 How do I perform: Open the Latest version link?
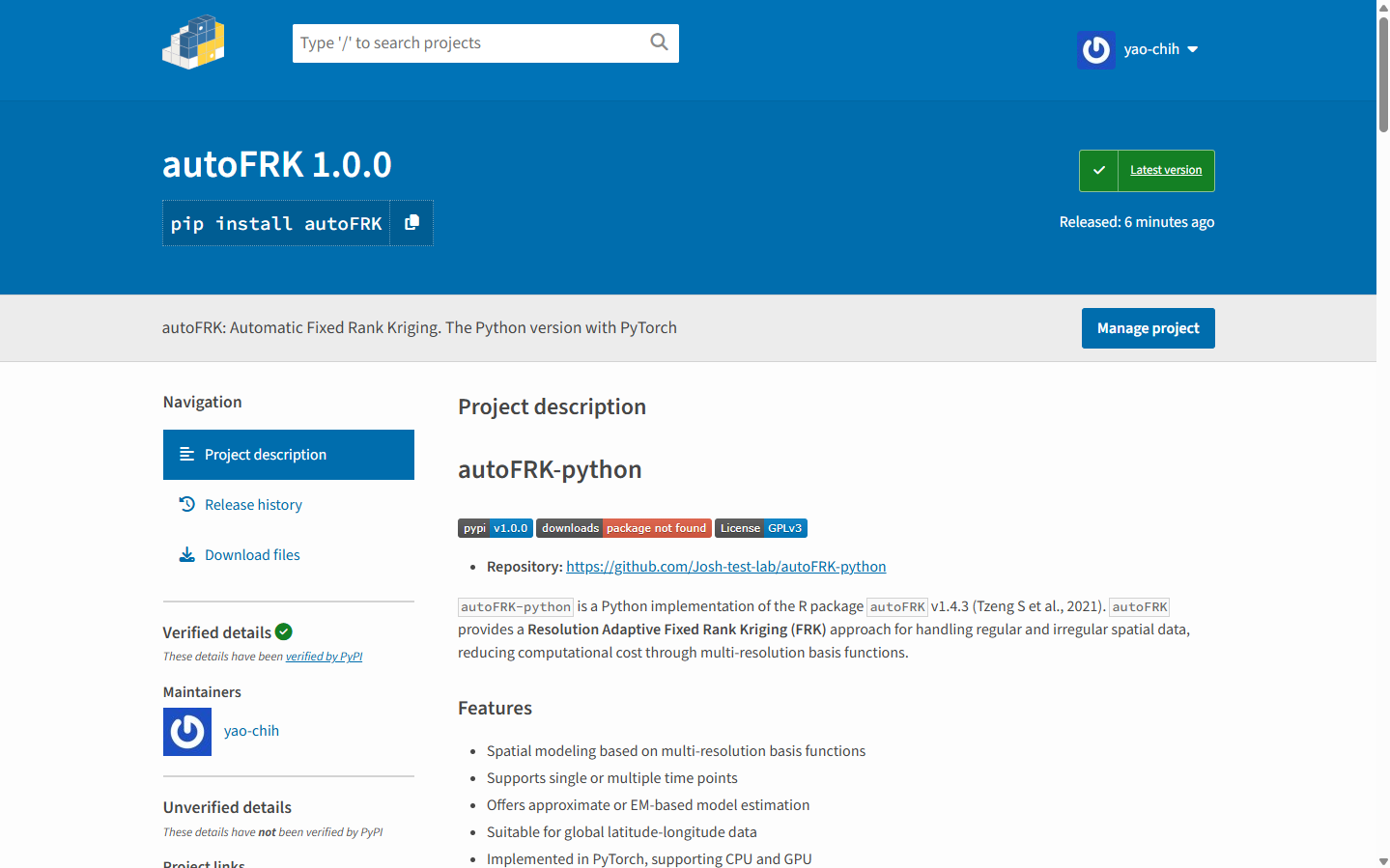coord(1166,171)
